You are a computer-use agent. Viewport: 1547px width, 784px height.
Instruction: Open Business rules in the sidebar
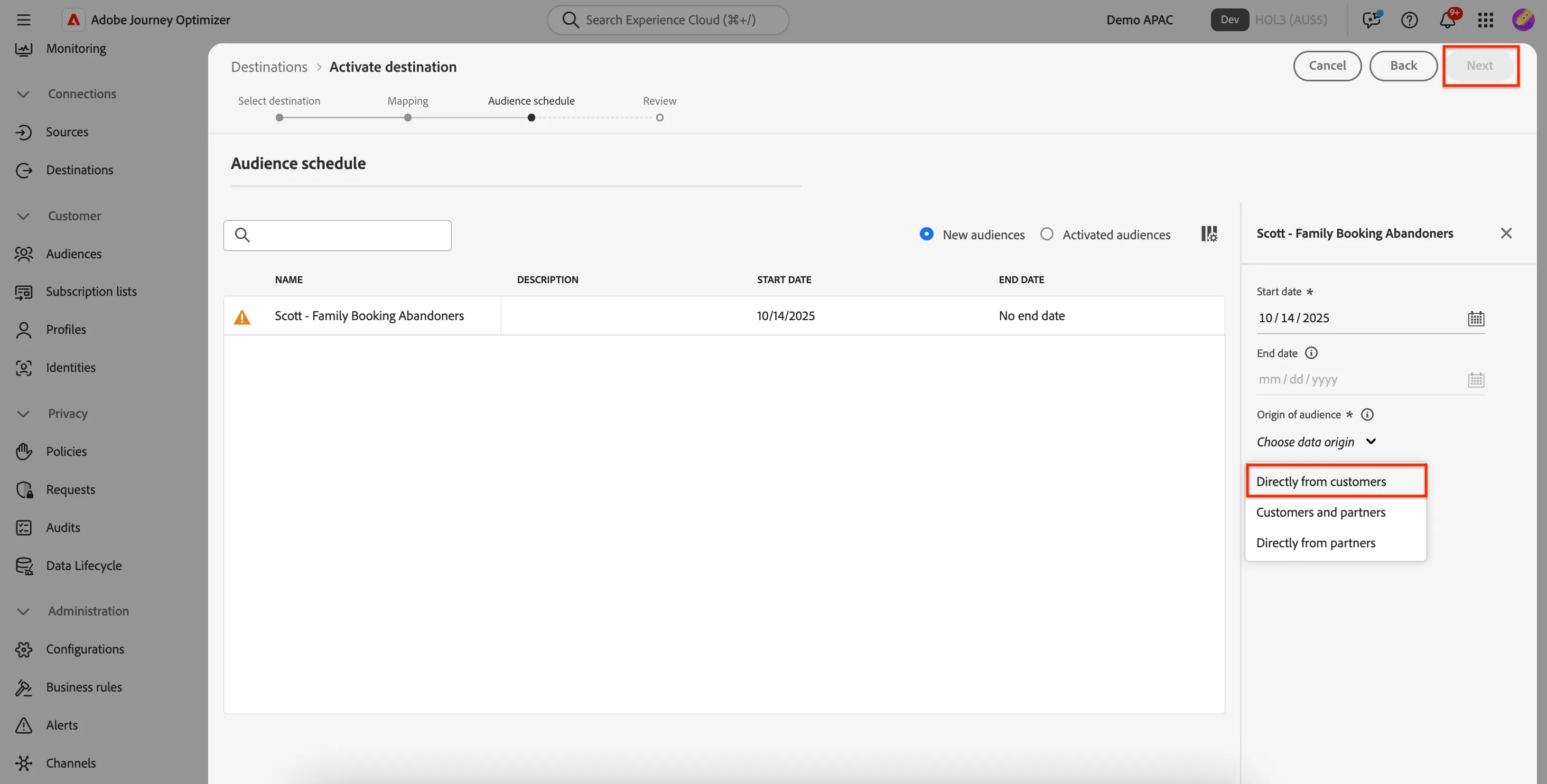tap(69, 687)
